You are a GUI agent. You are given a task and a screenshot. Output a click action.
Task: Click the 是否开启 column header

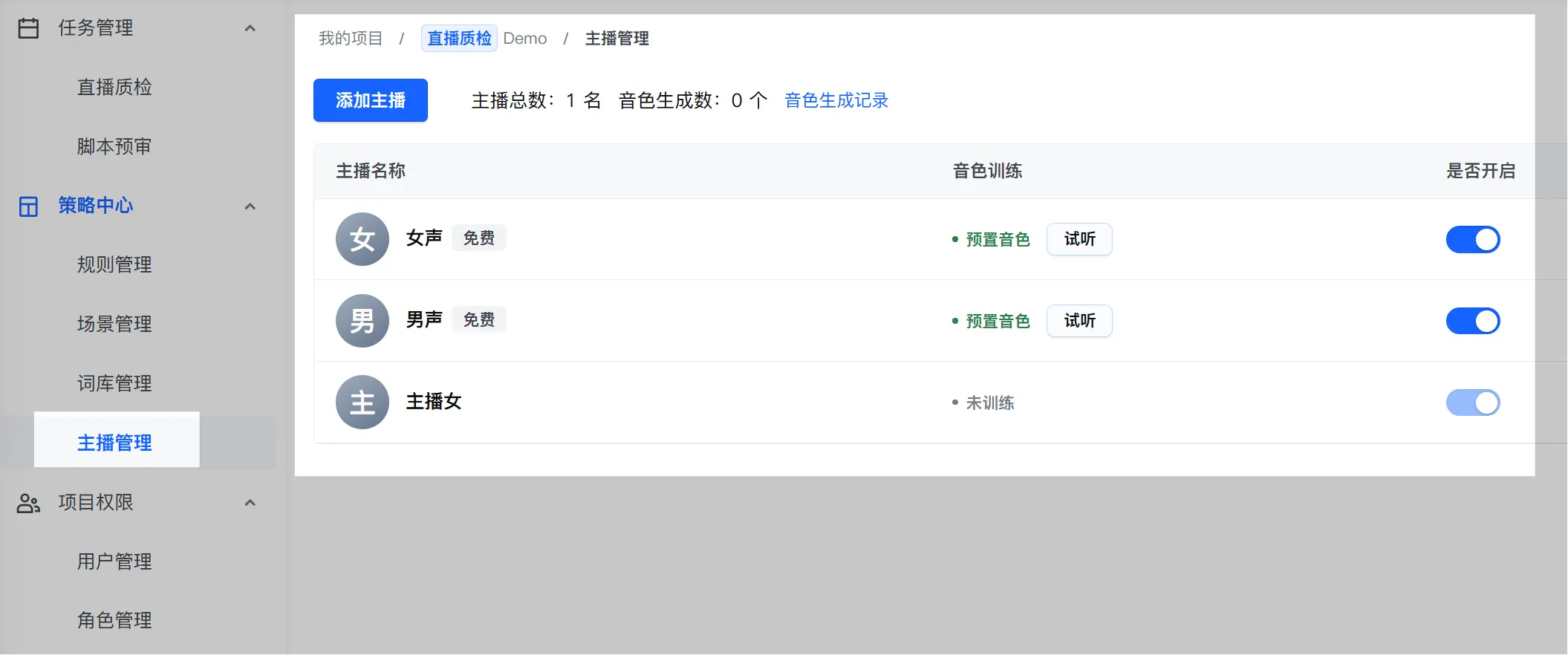(1480, 171)
